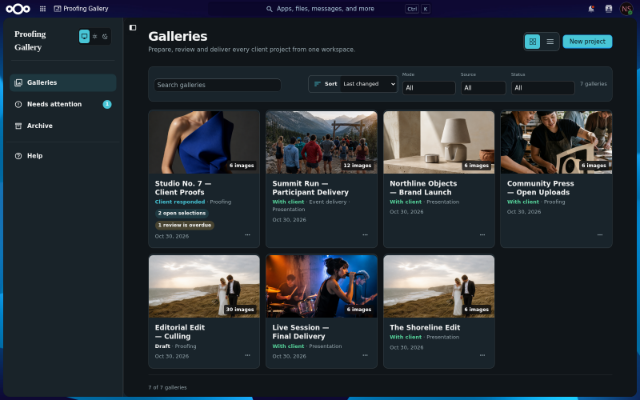Click the Proofing Gallery app icon in top bar
Image resolution: width=640 pixels, height=400 pixels.
[x=58, y=9]
